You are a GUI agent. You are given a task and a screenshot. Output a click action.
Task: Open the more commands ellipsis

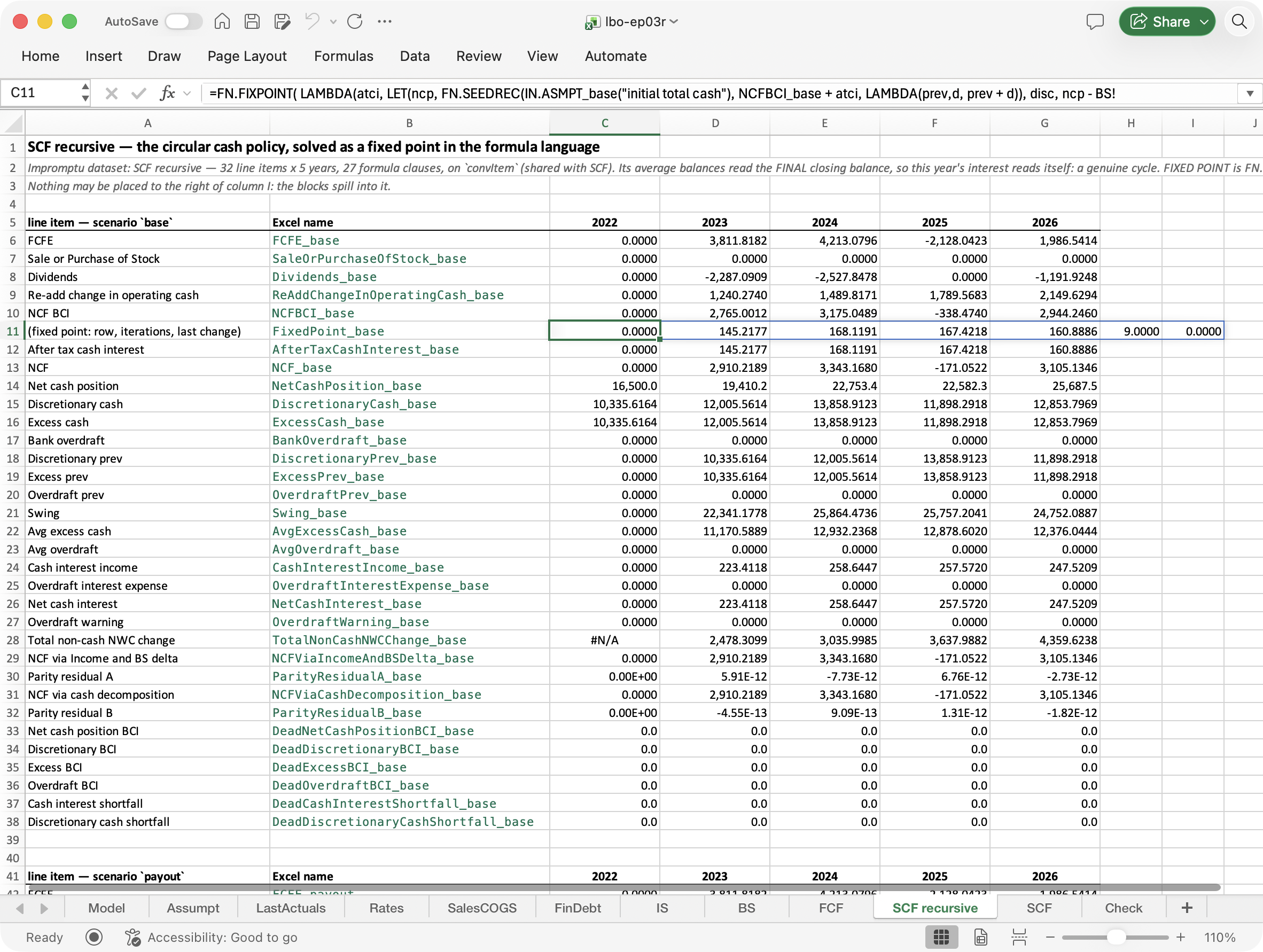(x=385, y=22)
